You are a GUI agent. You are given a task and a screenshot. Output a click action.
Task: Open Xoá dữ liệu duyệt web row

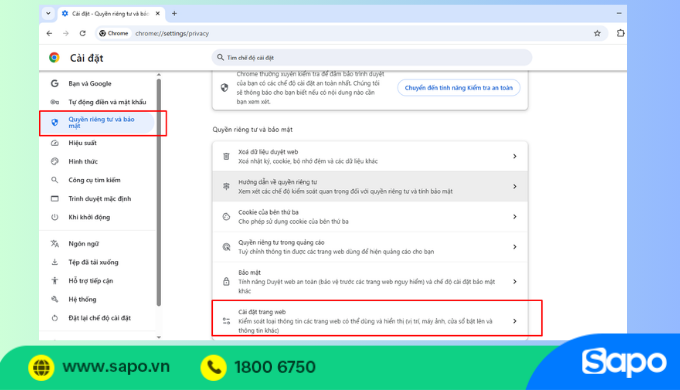click(370, 156)
